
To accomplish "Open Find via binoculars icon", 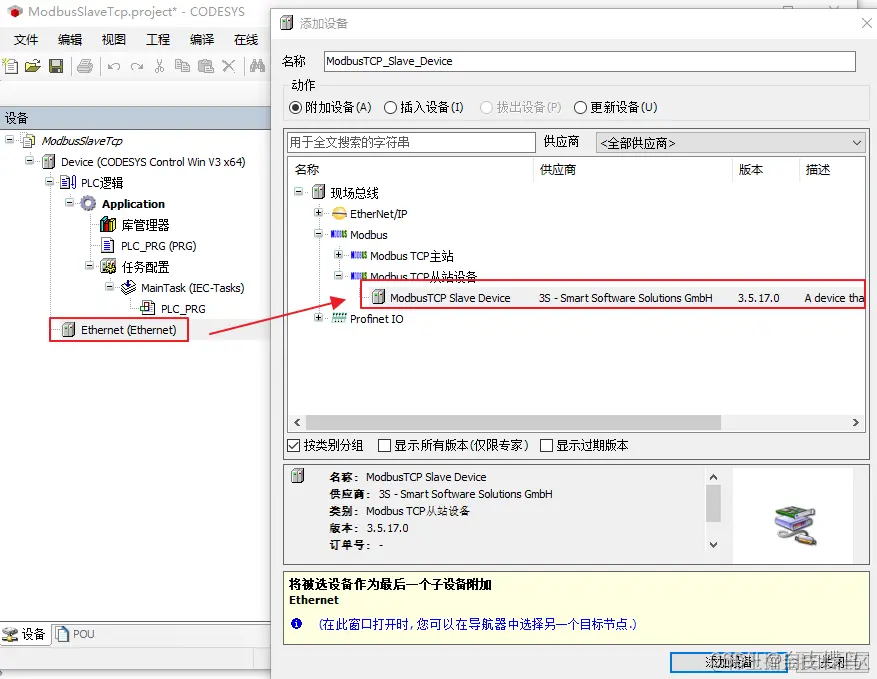I will coord(257,66).
